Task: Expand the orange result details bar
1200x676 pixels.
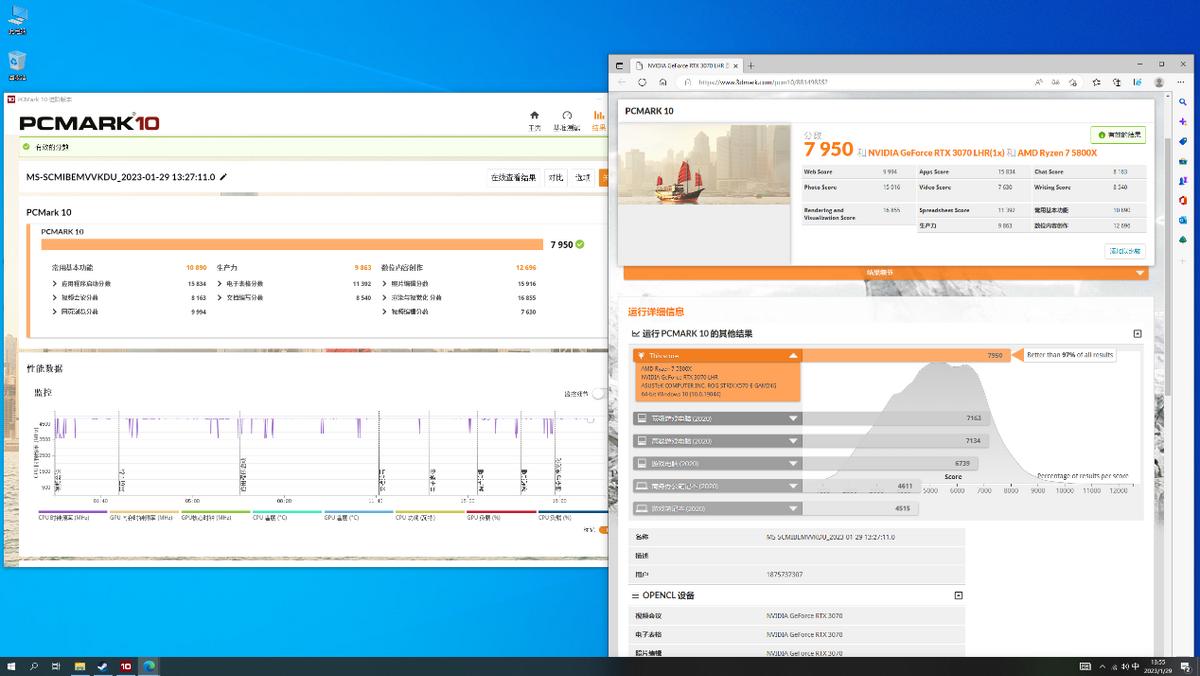Action: coord(885,273)
